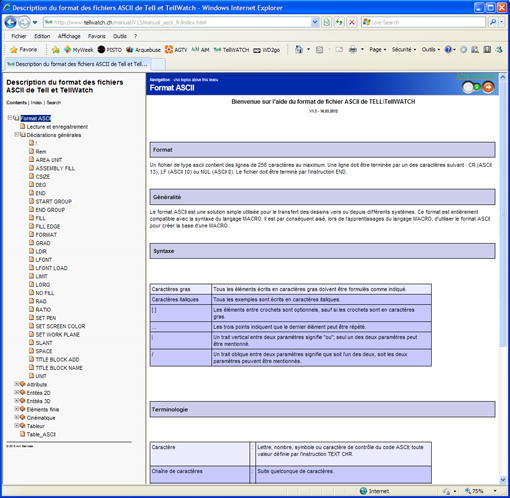Viewport: 510px width, 498px height.
Task: Go back with the browser Back arrow
Action: (x=10, y=22)
